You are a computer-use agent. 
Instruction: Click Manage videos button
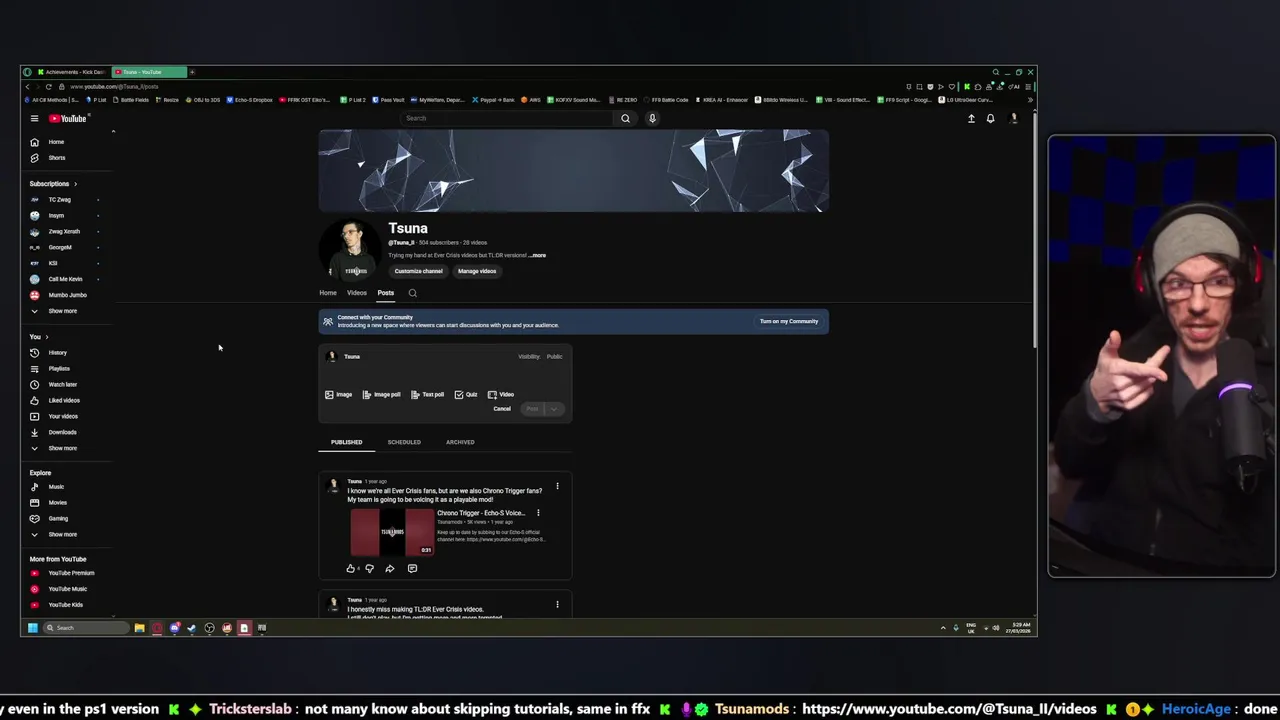pyautogui.click(x=477, y=271)
